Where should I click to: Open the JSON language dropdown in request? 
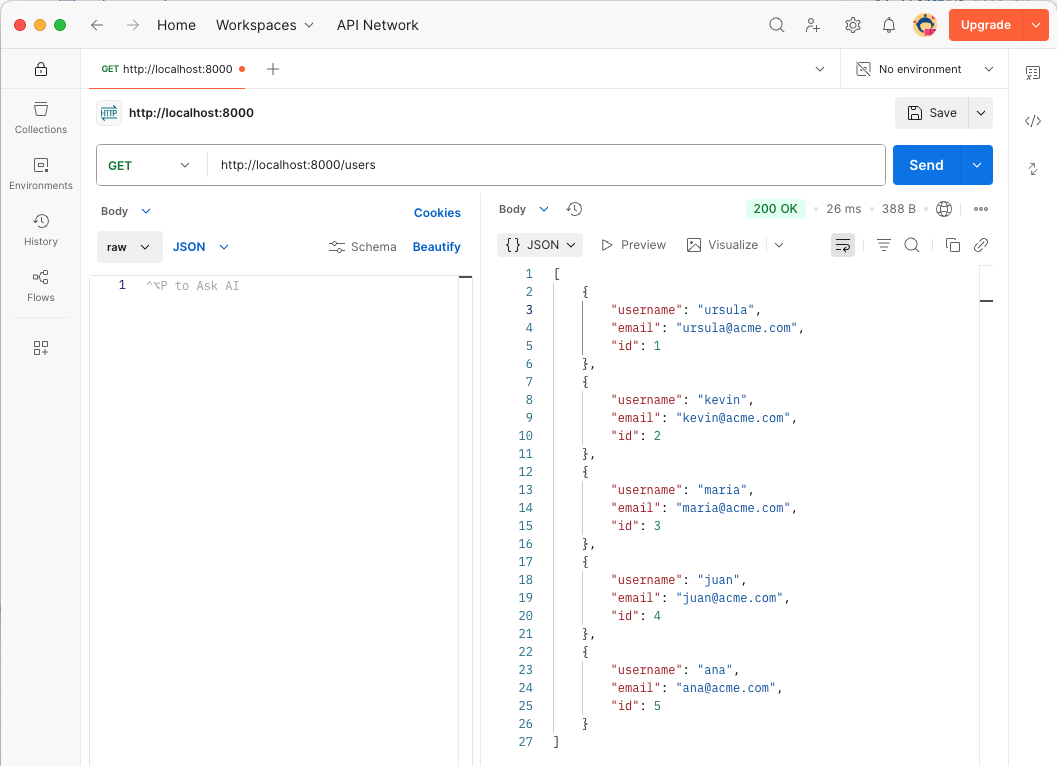click(x=201, y=247)
